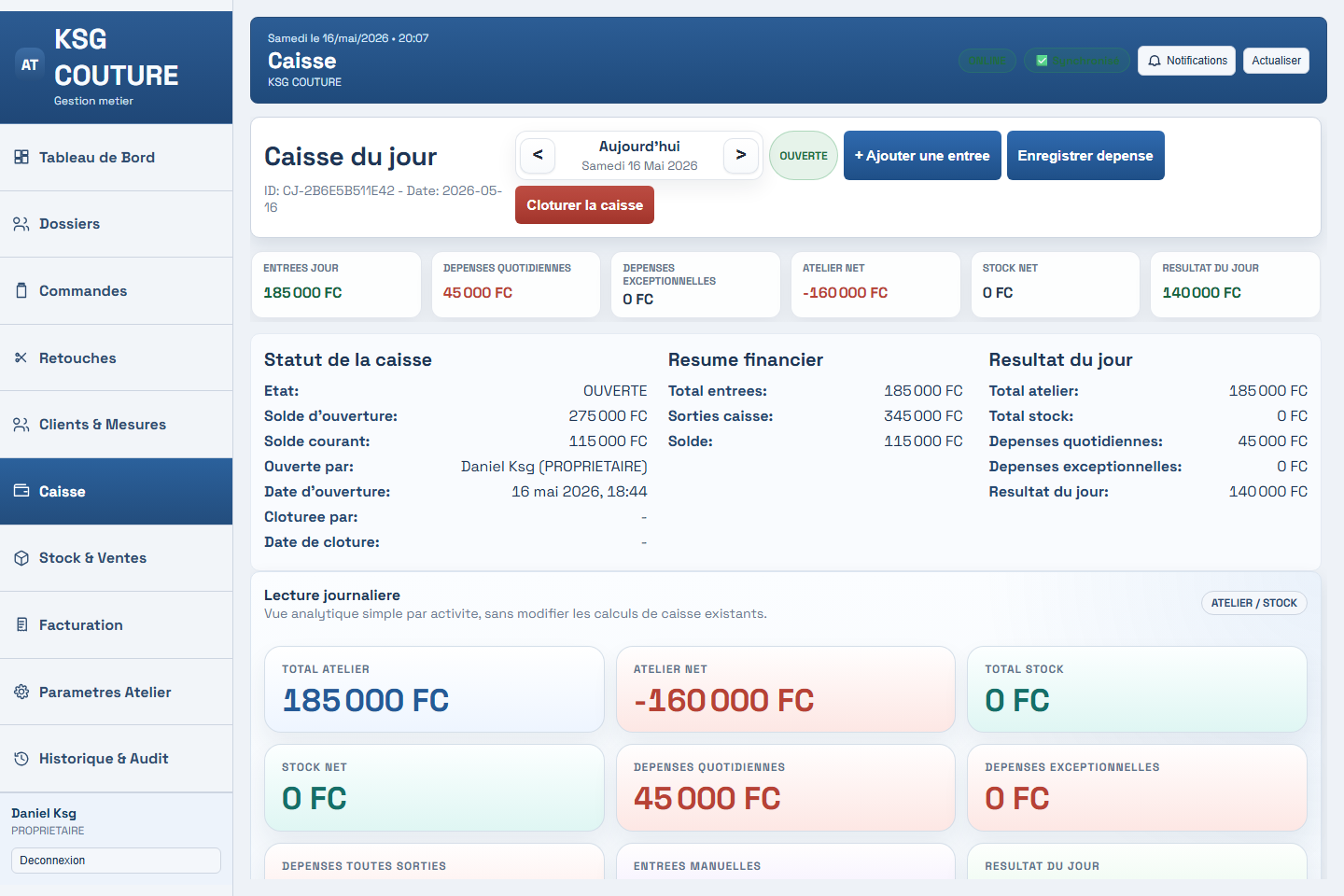
Task: Click the Deconnexion button
Action: point(116,861)
